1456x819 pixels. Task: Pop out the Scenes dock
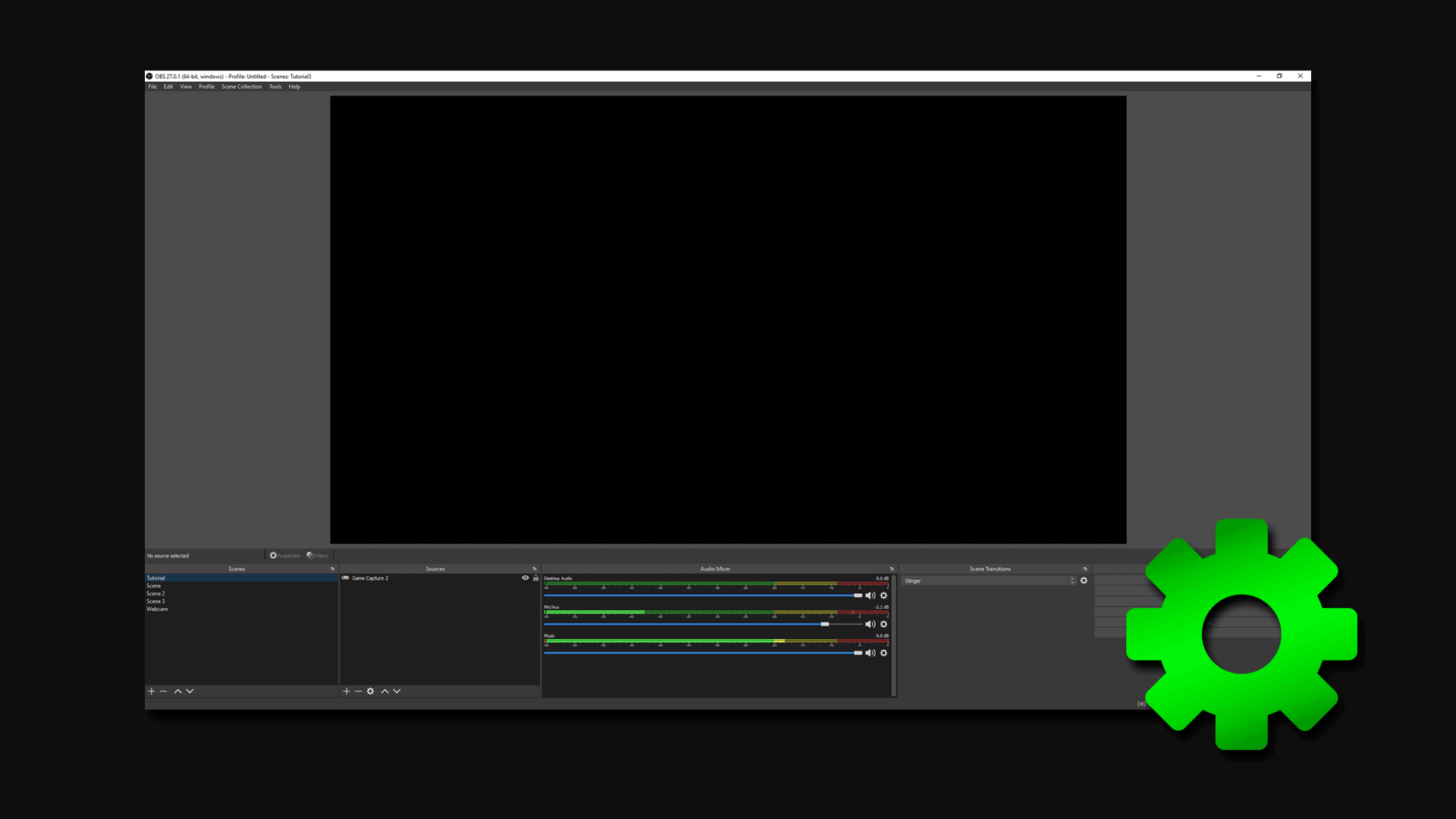(332, 569)
